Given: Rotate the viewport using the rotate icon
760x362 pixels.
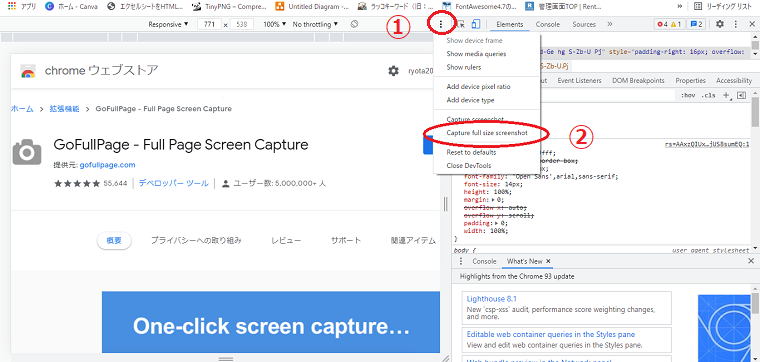Looking at the screenshot, I should [x=354, y=24].
